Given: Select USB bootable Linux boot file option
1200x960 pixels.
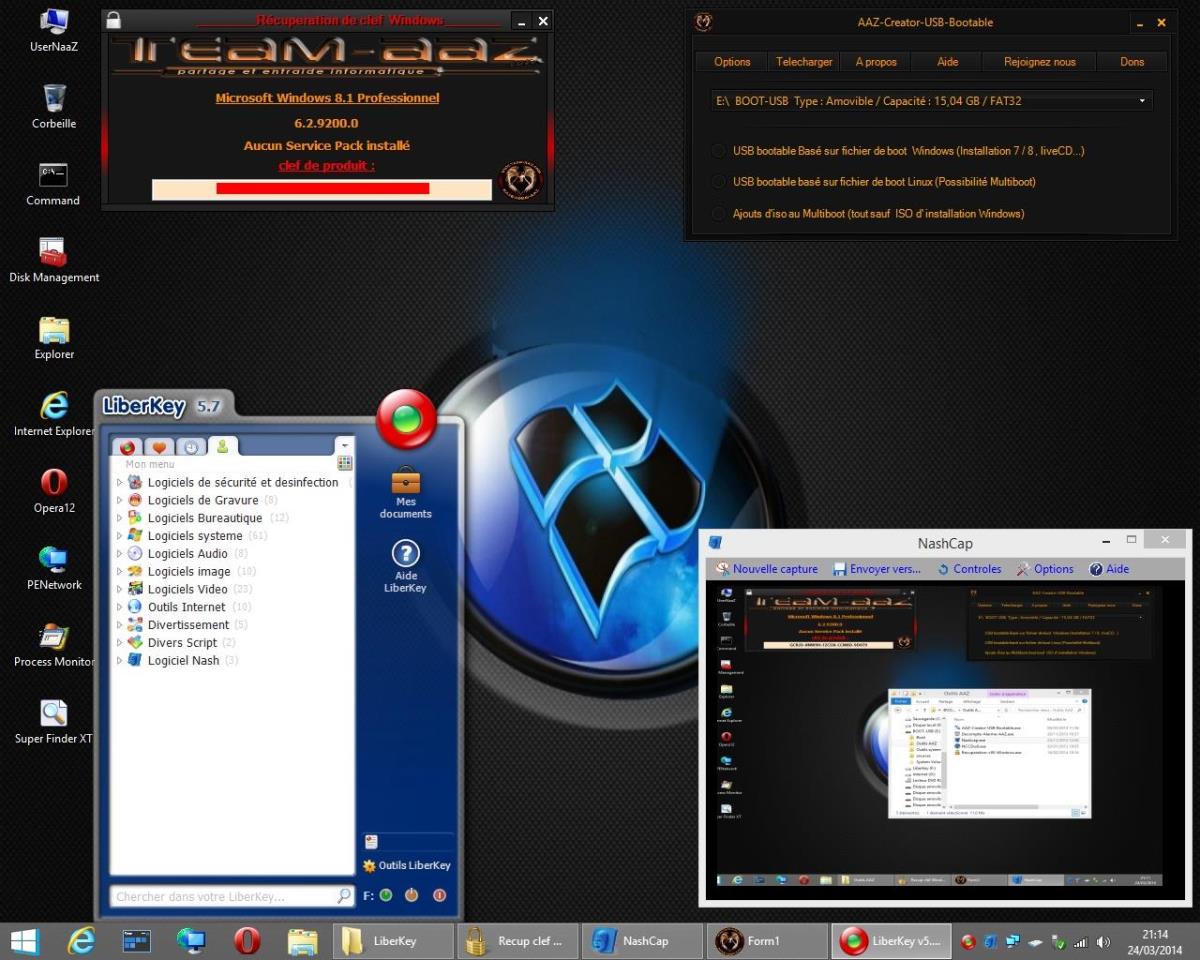Looking at the screenshot, I should (x=718, y=182).
